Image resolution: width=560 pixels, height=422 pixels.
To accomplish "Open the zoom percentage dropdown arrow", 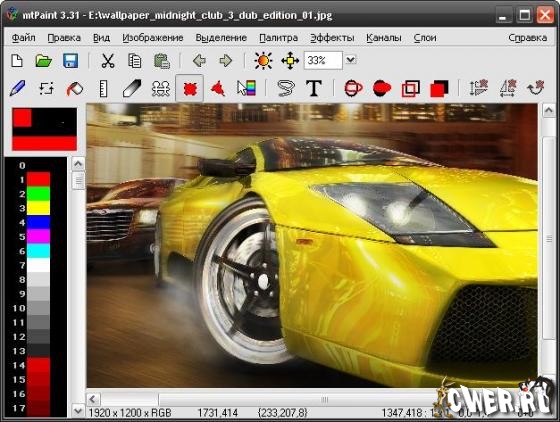I will tap(351, 60).
